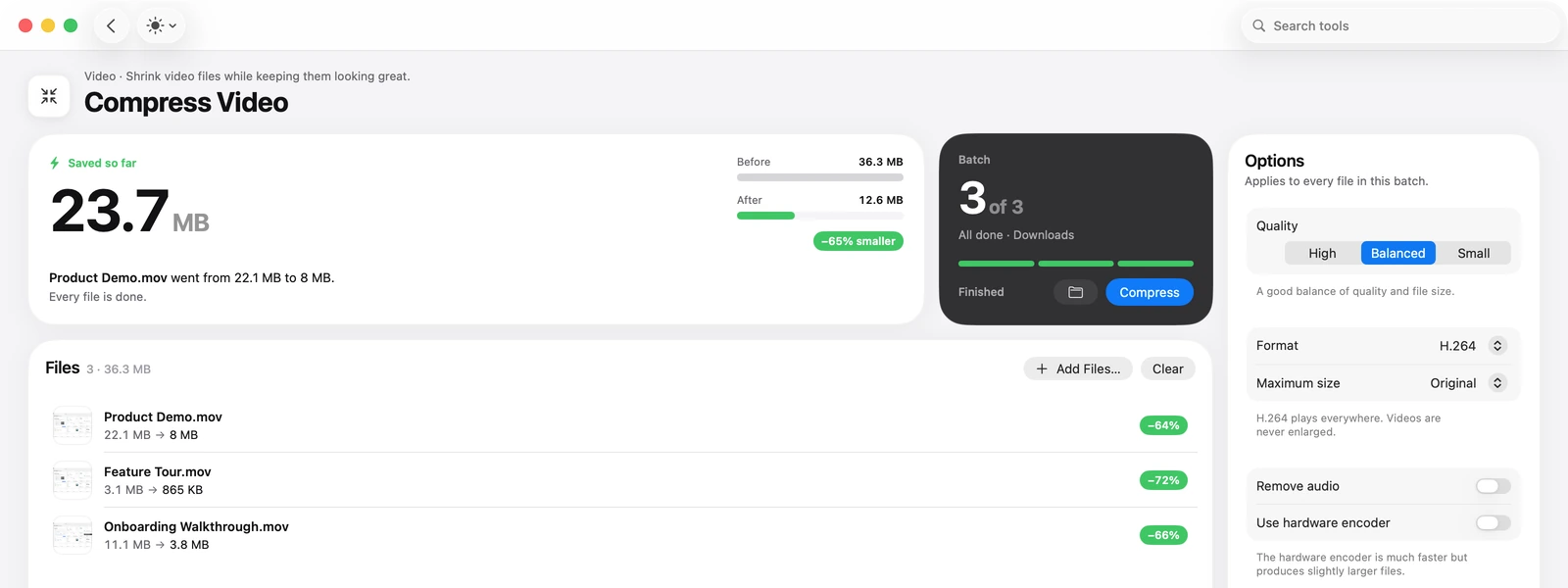Click the -65% smaller badge
The height and width of the screenshot is (588, 1568).
point(858,241)
